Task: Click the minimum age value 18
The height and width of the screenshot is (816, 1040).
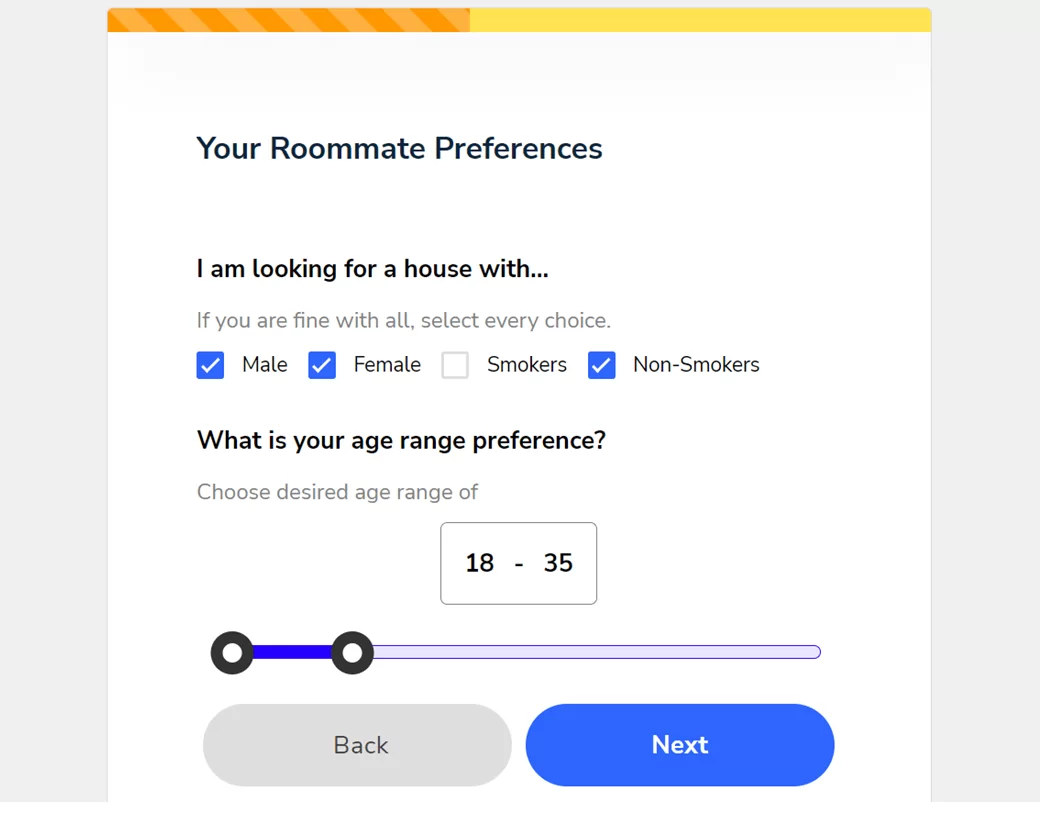Action: [x=480, y=563]
